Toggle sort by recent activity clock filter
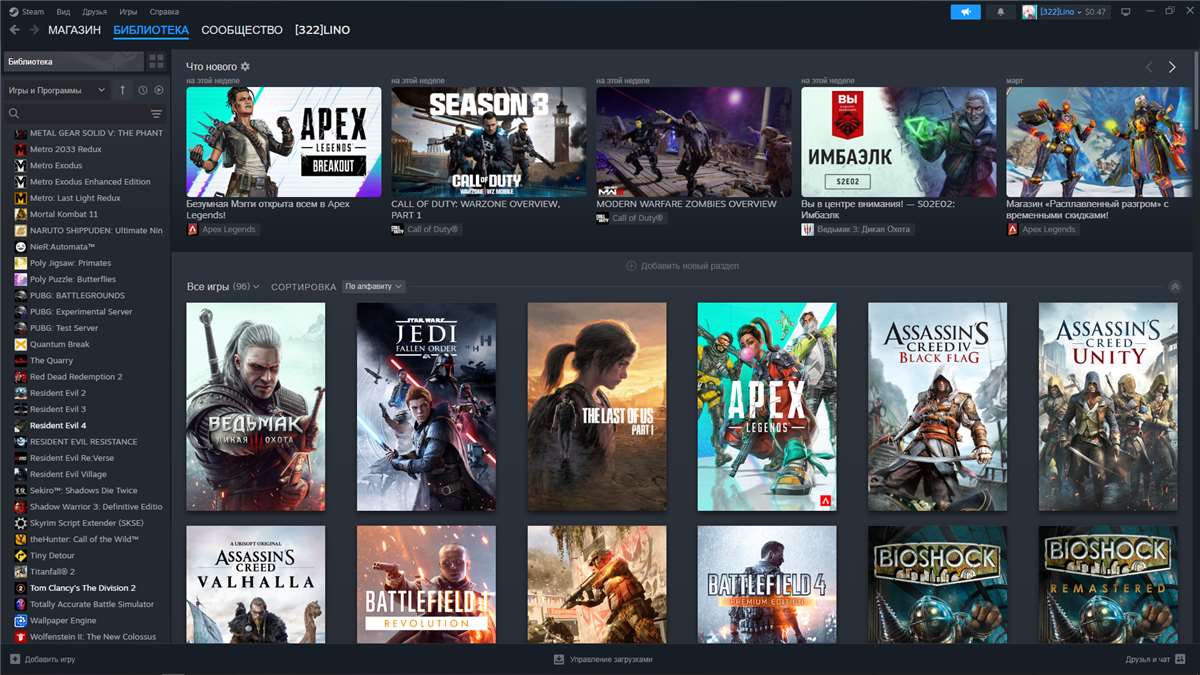This screenshot has height=675, width=1200. coord(143,90)
